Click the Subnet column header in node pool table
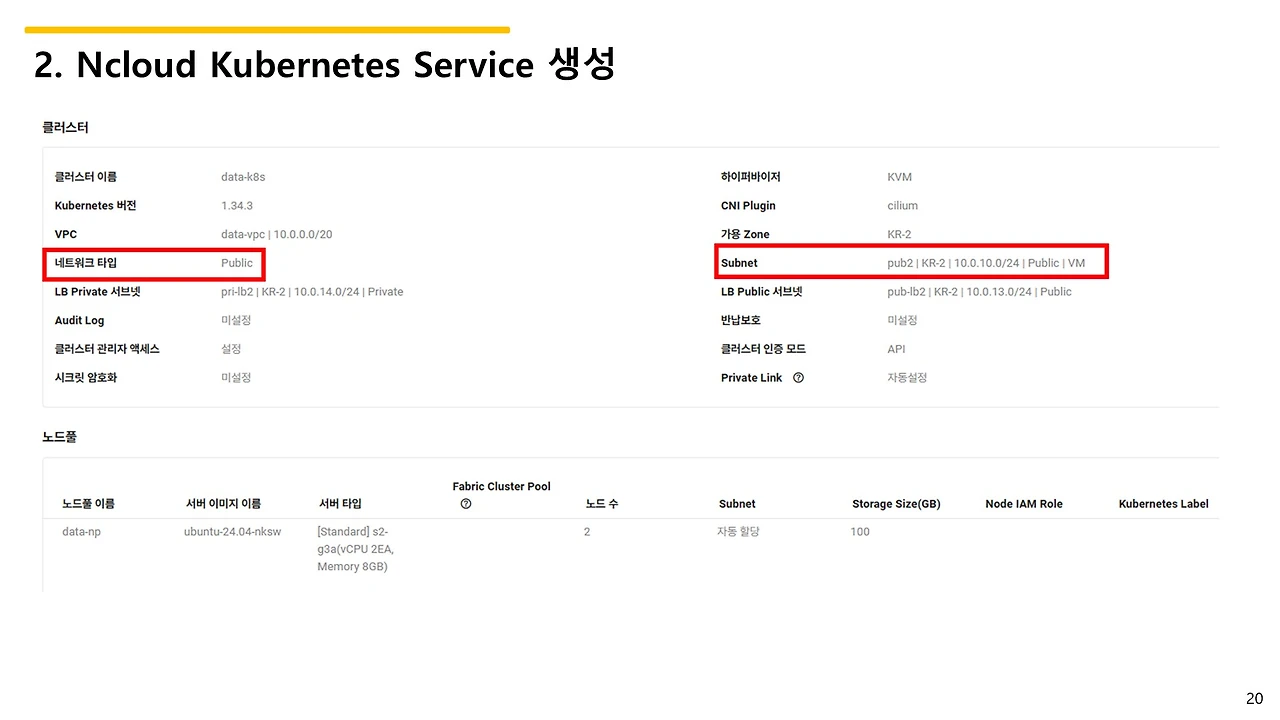The width and height of the screenshot is (1280, 720). coord(737,504)
